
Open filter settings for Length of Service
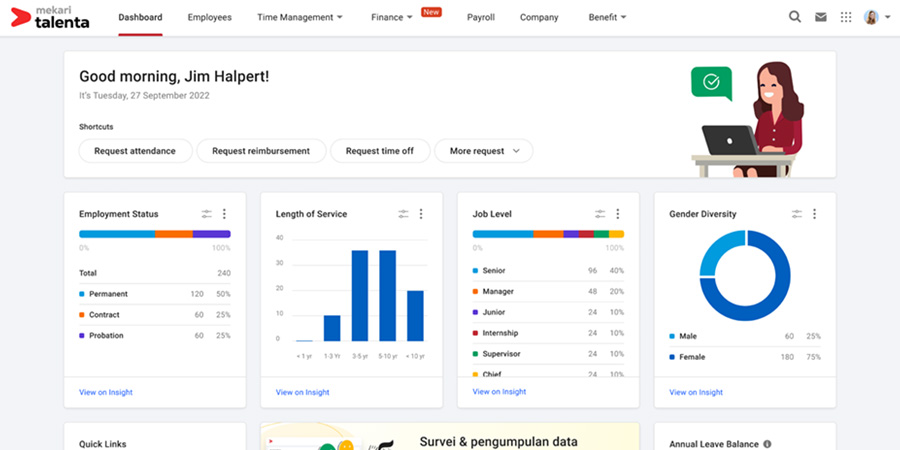404,214
